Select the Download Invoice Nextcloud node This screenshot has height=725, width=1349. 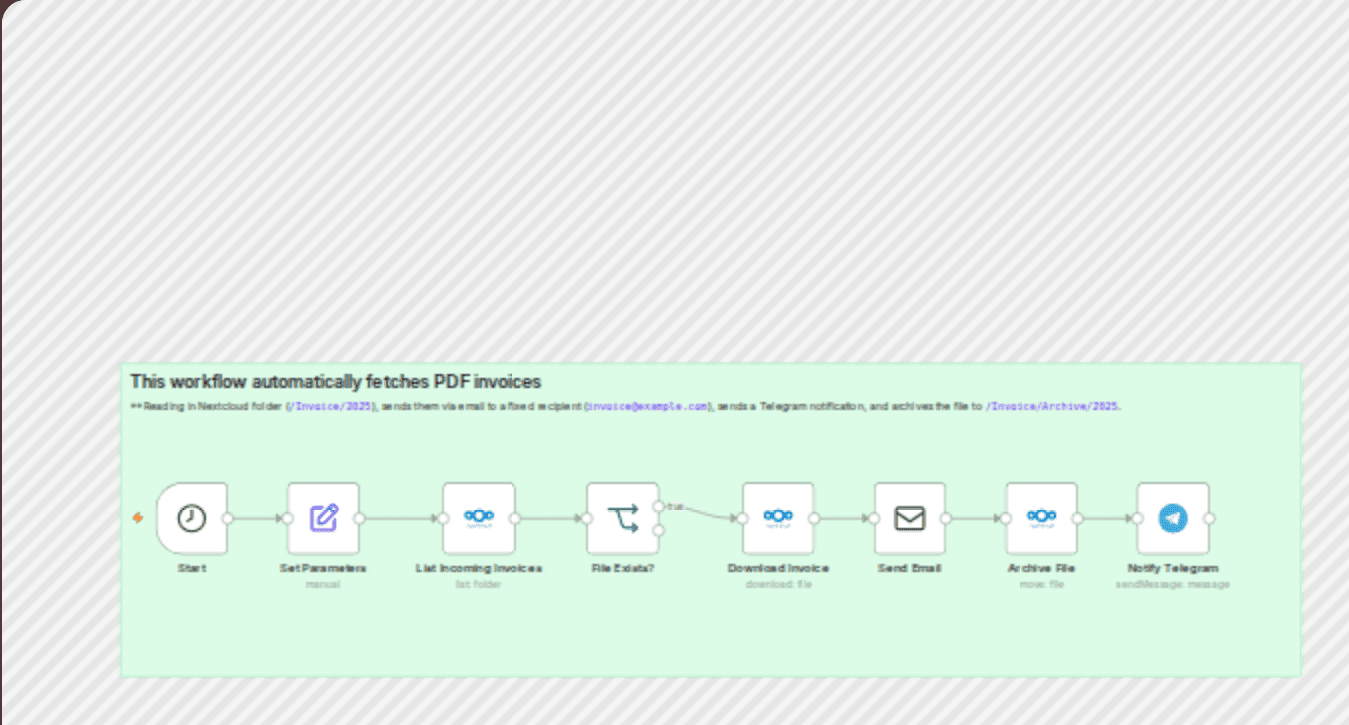click(x=778, y=518)
